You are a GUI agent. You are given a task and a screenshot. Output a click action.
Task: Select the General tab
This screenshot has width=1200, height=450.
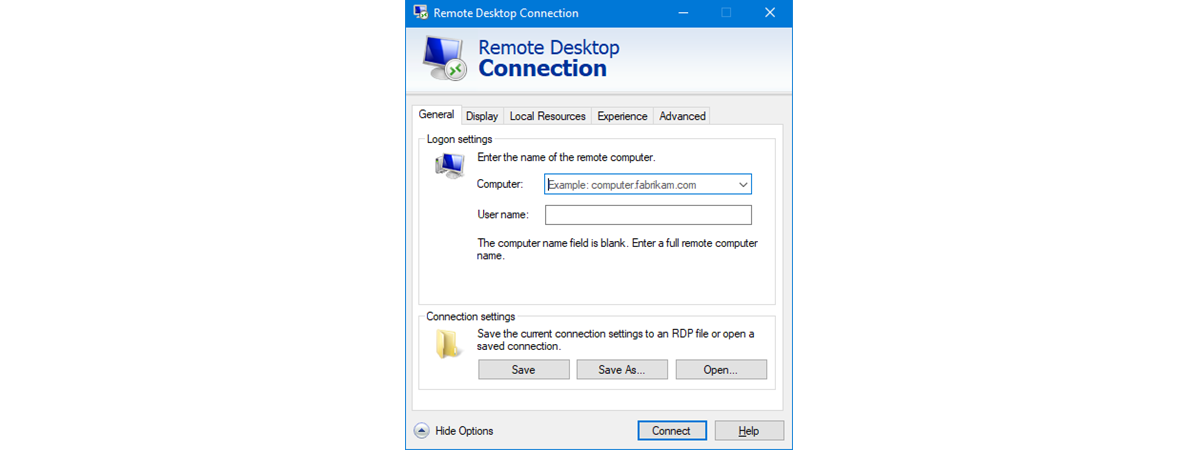[x=436, y=115]
